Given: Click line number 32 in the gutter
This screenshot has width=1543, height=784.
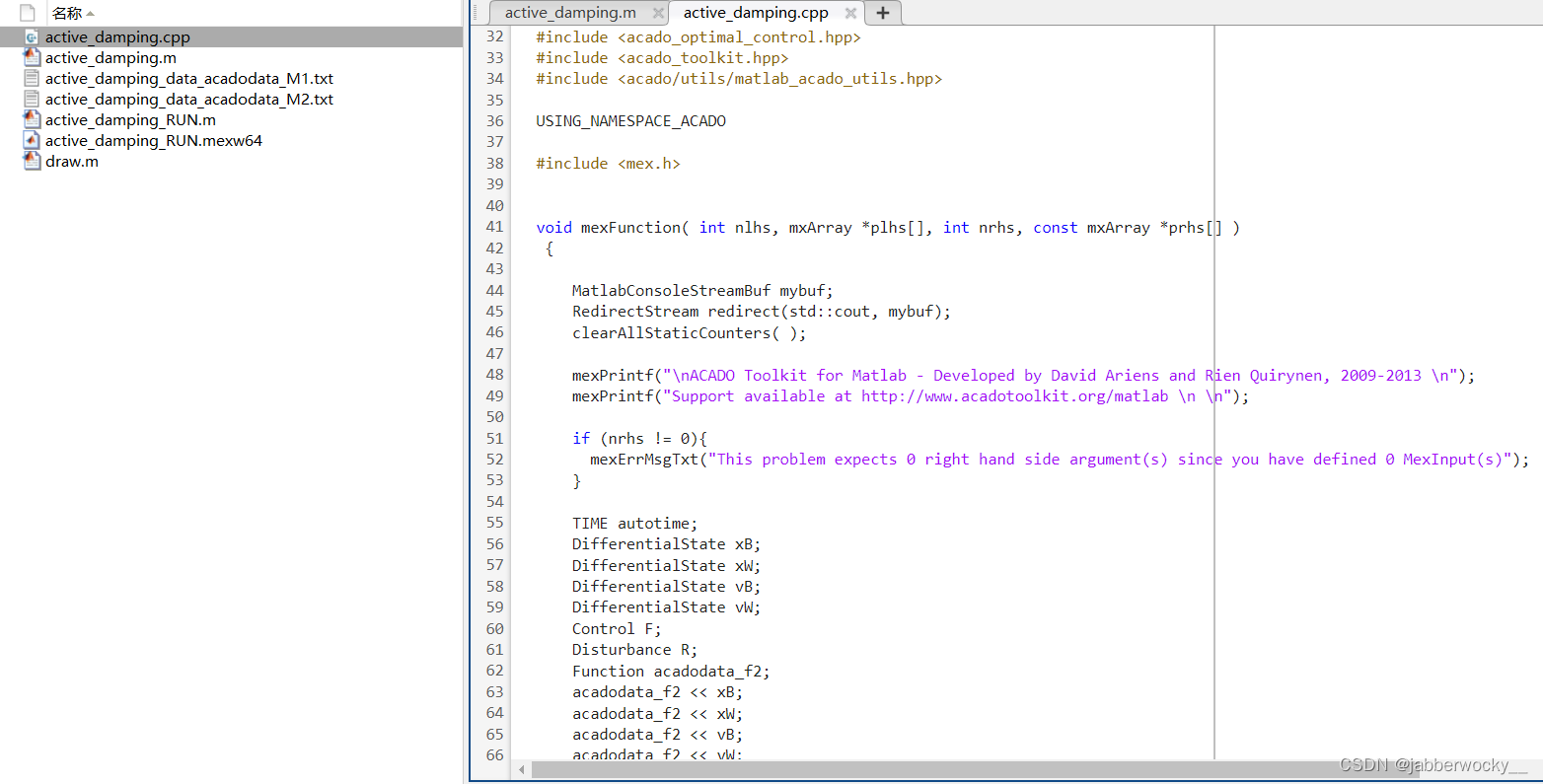Looking at the screenshot, I should click(x=494, y=37).
